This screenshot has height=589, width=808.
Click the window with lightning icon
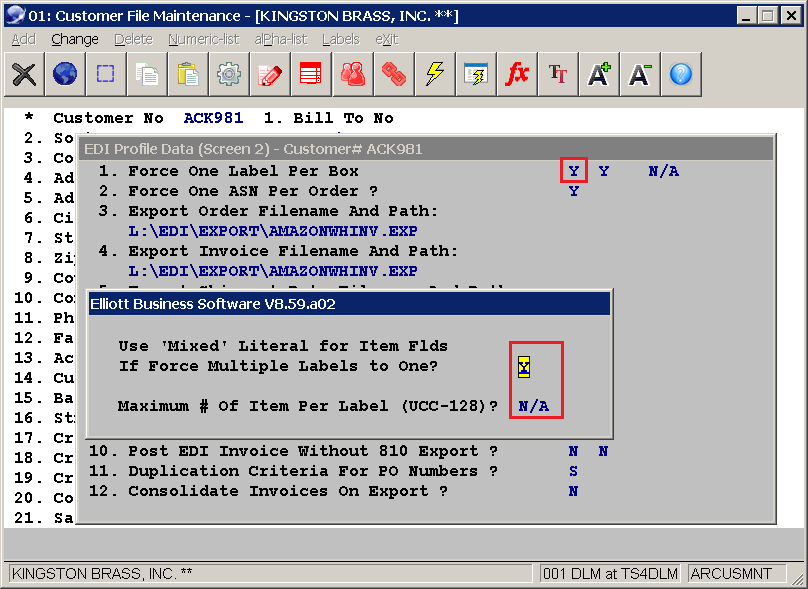[476, 74]
